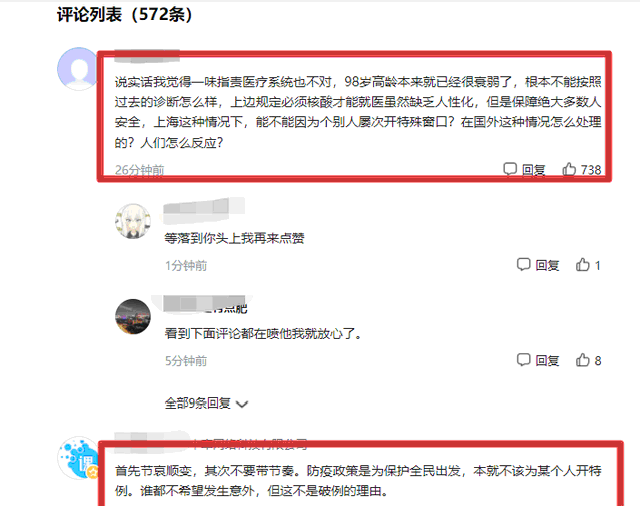Open anime girl avatar profile
The image size is (640, 506).
click(133, 221)
